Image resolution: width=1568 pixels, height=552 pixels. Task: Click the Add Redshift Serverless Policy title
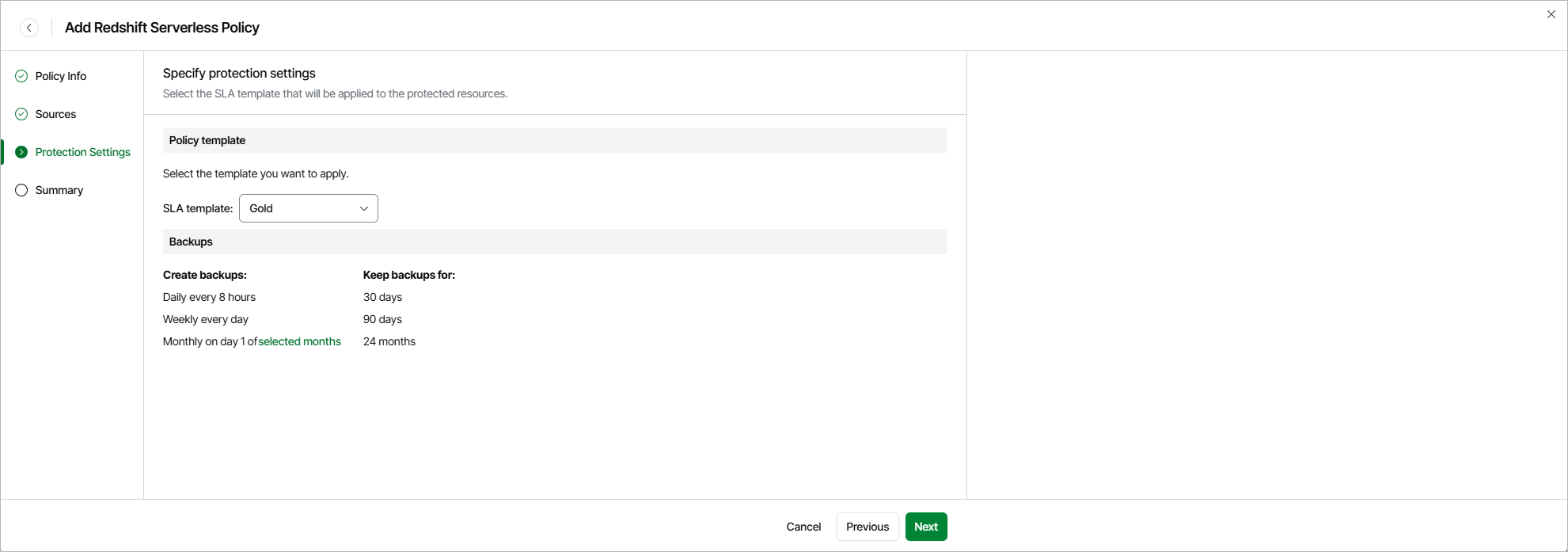coord(162,28)
